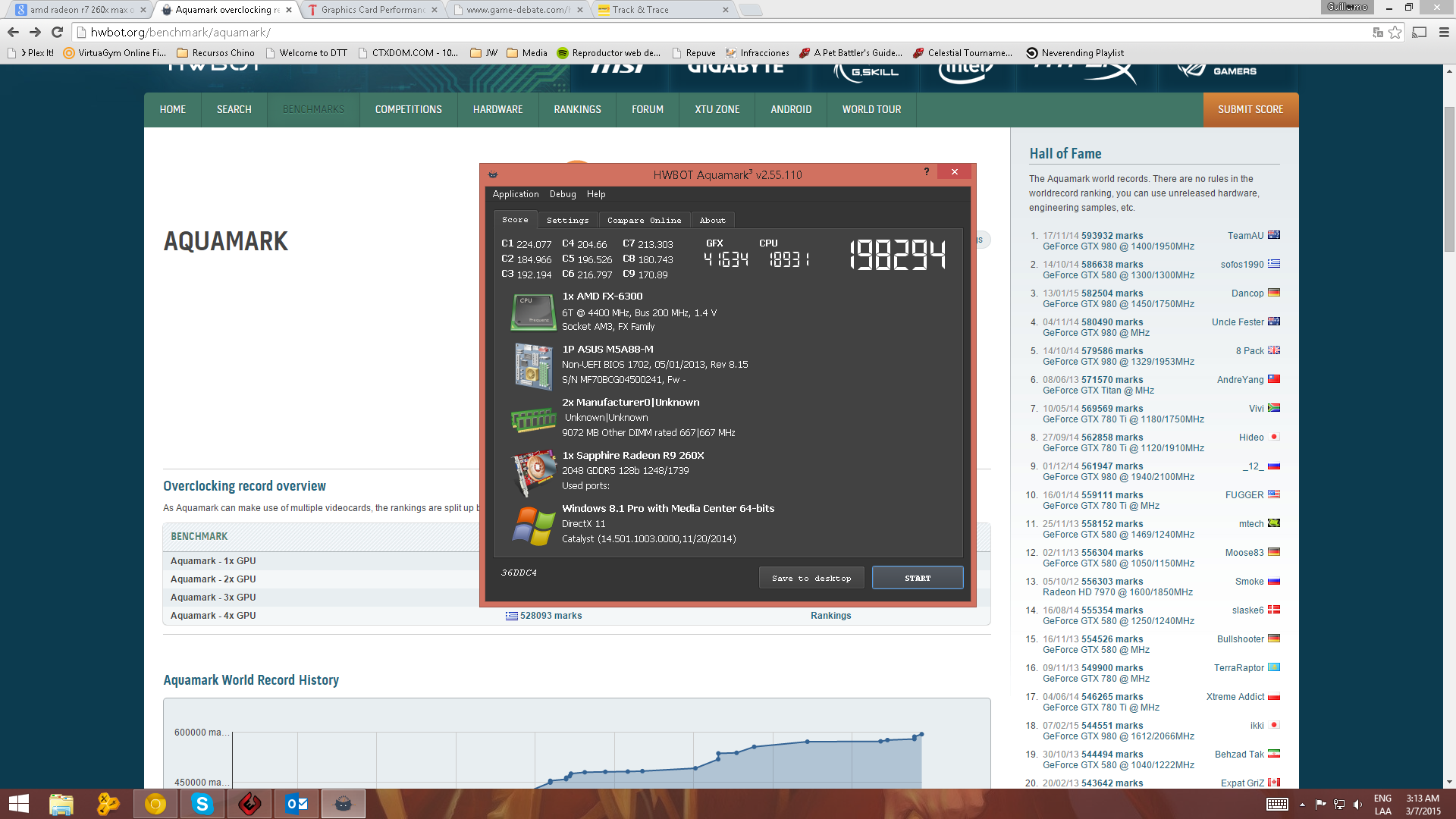Click the volume speaker tray icon

1357,804
